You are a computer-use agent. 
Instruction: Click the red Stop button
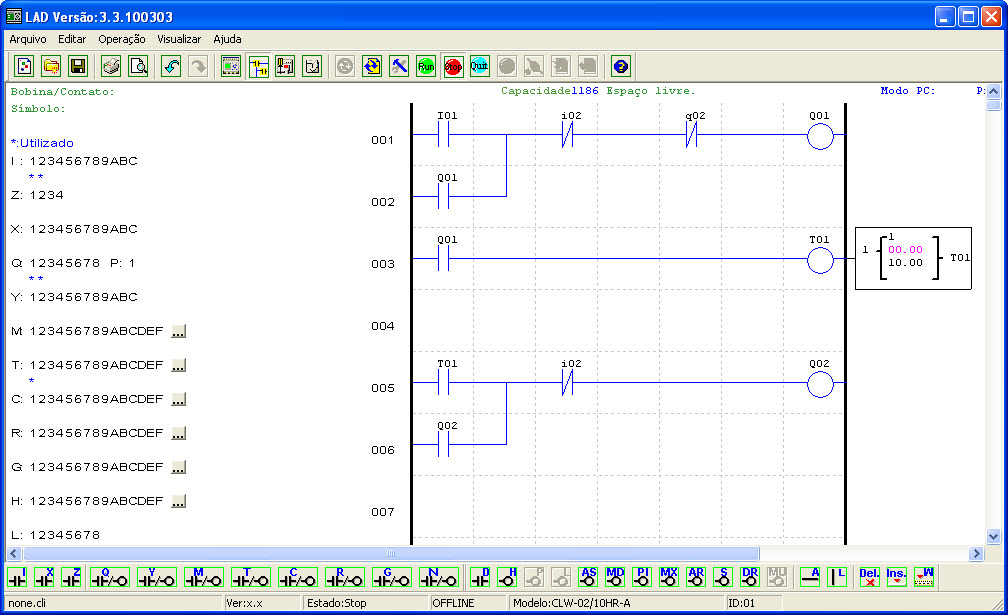point(453,66)
